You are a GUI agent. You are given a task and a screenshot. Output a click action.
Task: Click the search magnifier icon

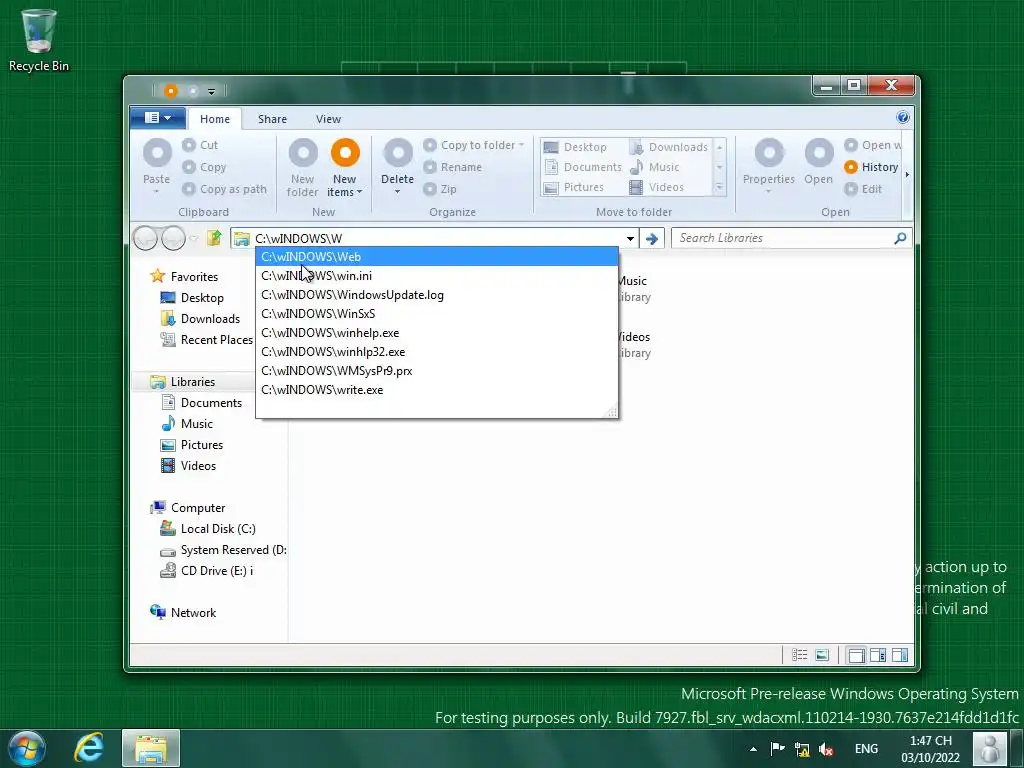(900, 238)
